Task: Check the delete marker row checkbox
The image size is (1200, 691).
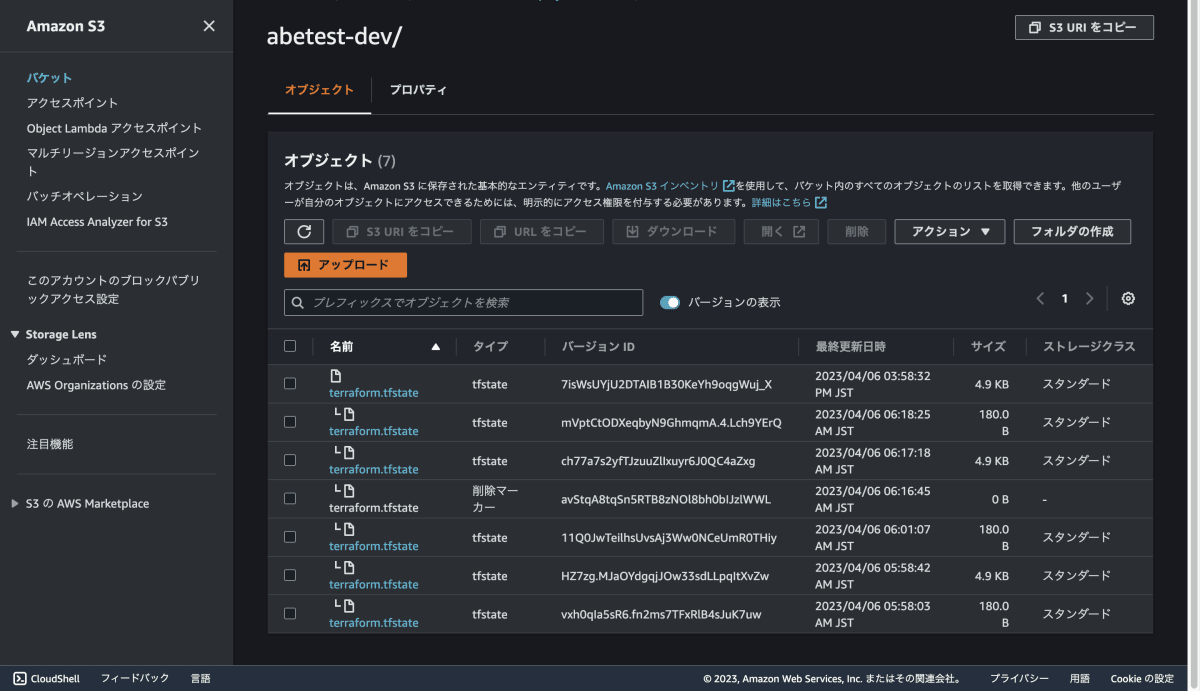Action: 290,498
